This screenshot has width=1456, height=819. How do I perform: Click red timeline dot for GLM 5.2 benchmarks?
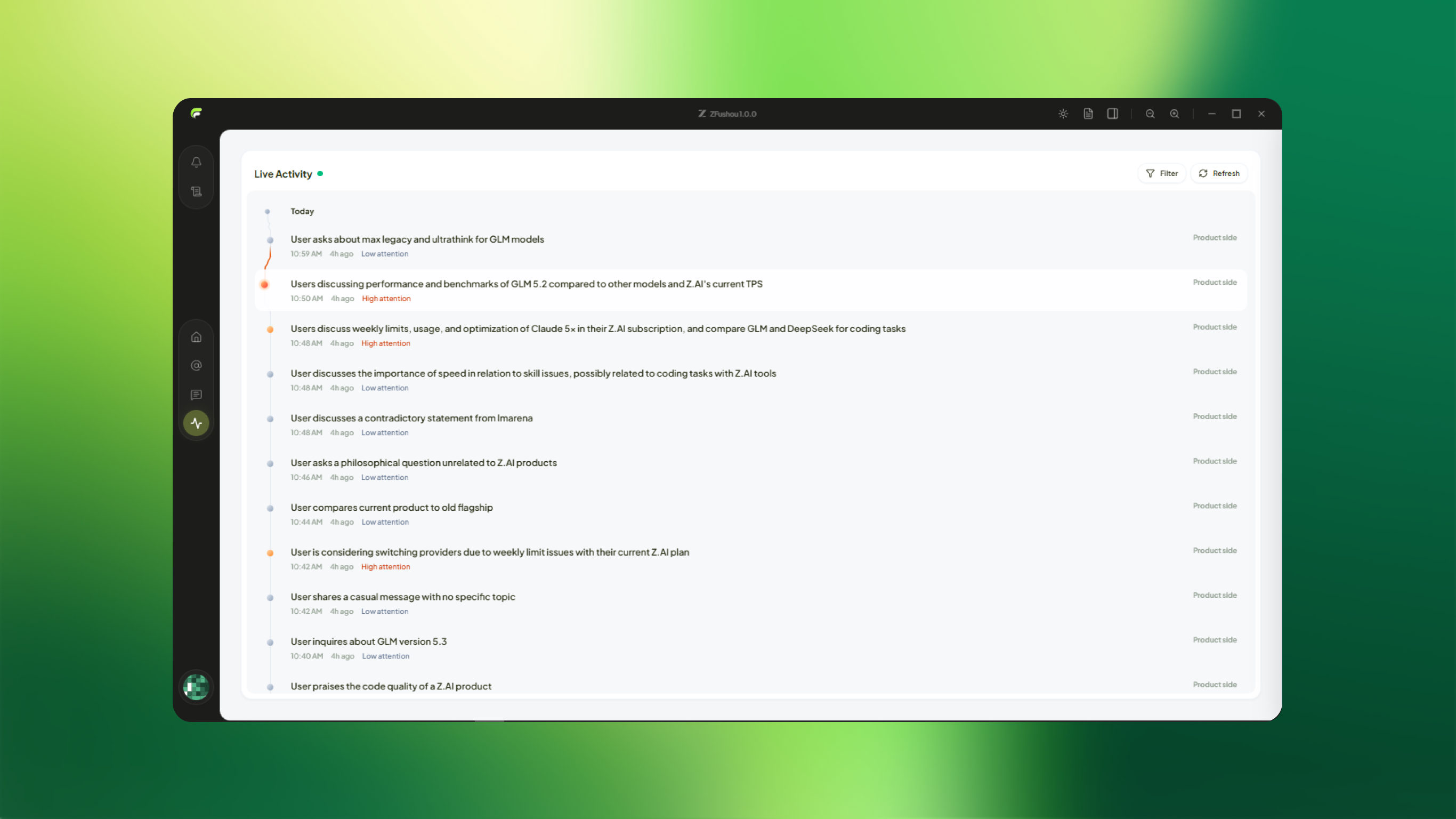tap(264, 285)
